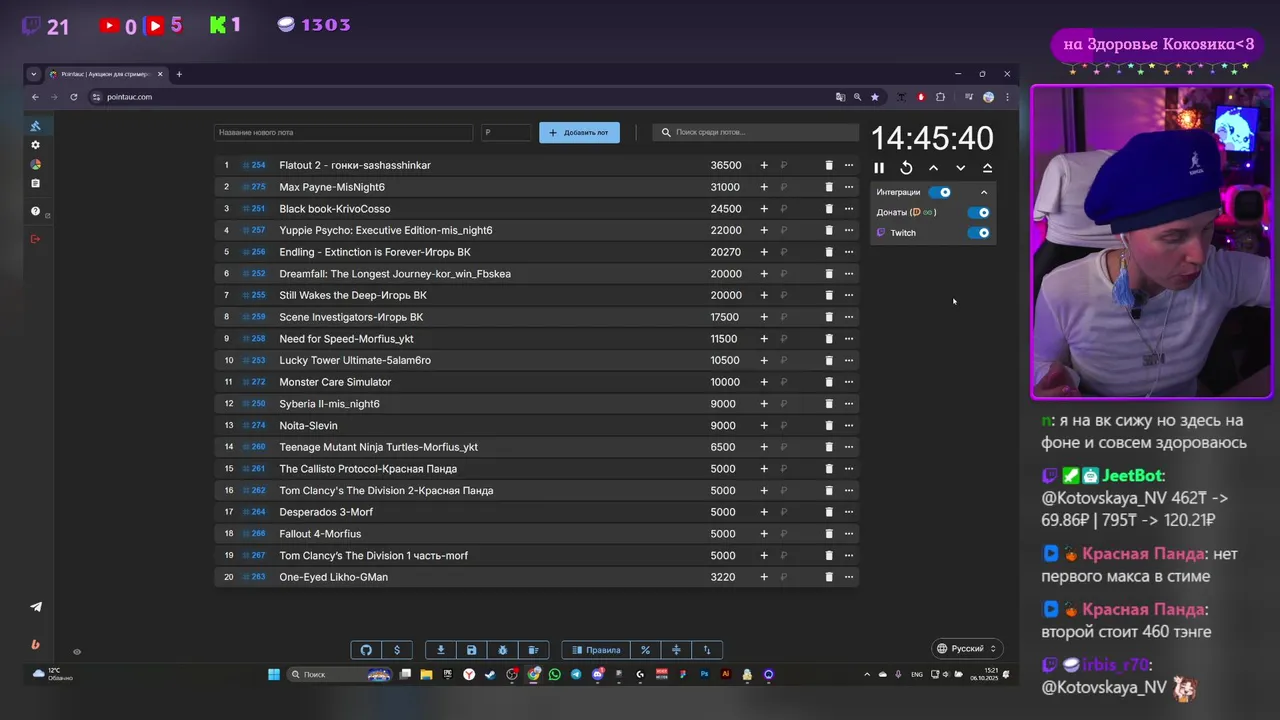Viewport: 1280px width, 720px height.
Task: Open the browser tab search dropdown arrow
Action: tap(33, 74)
